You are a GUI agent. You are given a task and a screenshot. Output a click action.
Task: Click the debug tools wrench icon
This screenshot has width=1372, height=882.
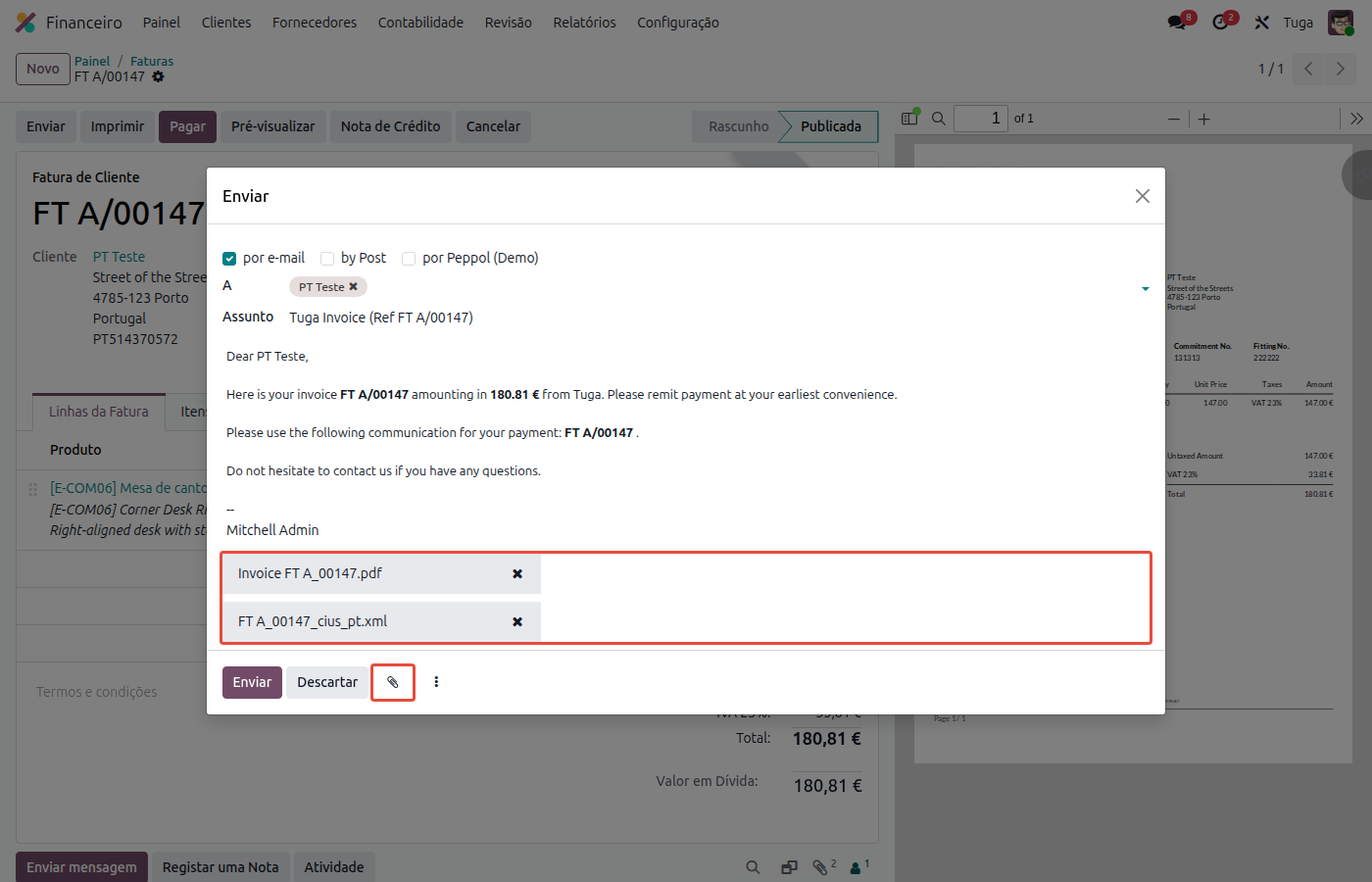pyautogui.click(x=1262, y=23)
